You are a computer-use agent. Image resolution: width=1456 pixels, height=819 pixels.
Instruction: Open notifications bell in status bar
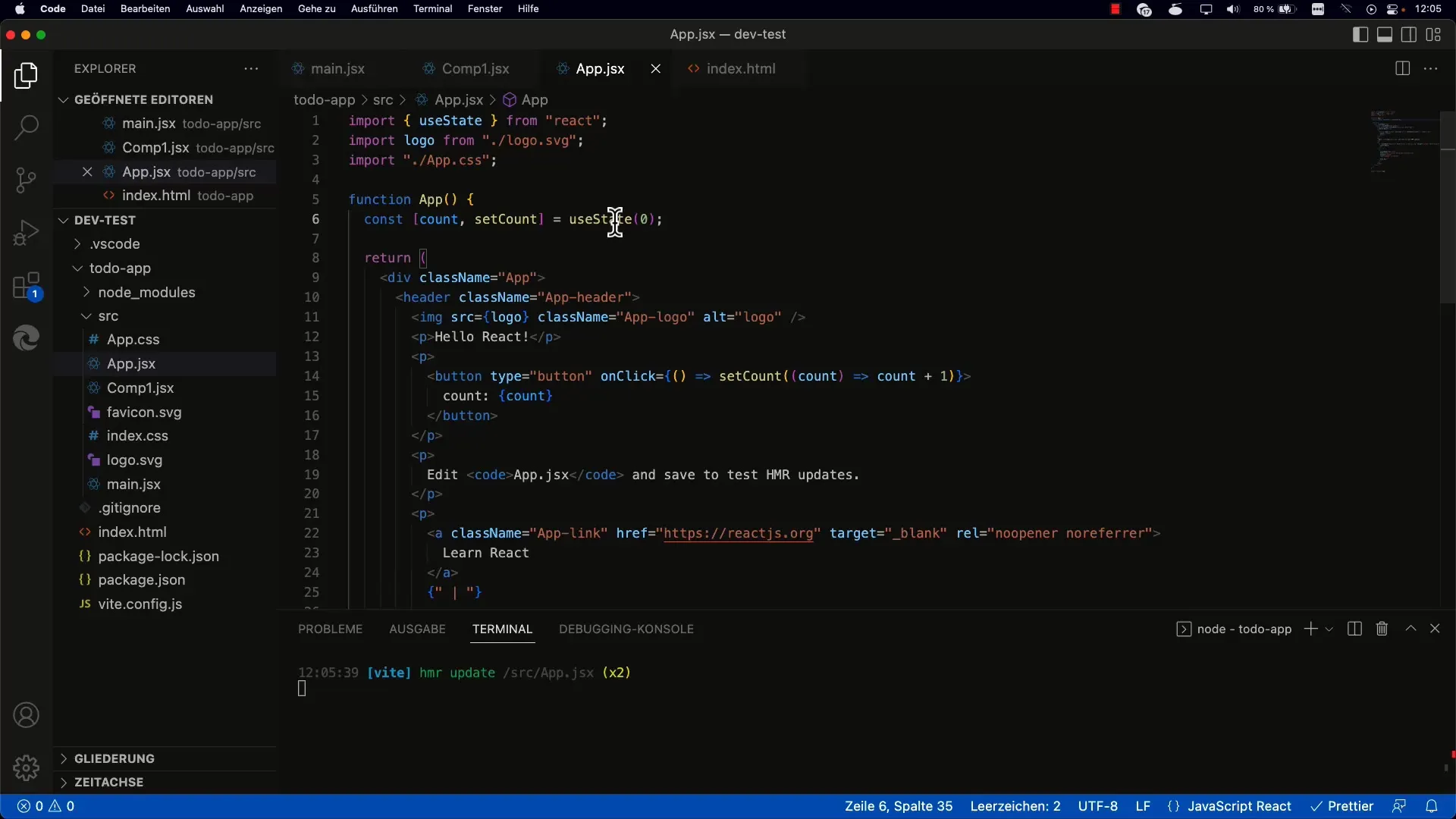(x=1432, y=806)
